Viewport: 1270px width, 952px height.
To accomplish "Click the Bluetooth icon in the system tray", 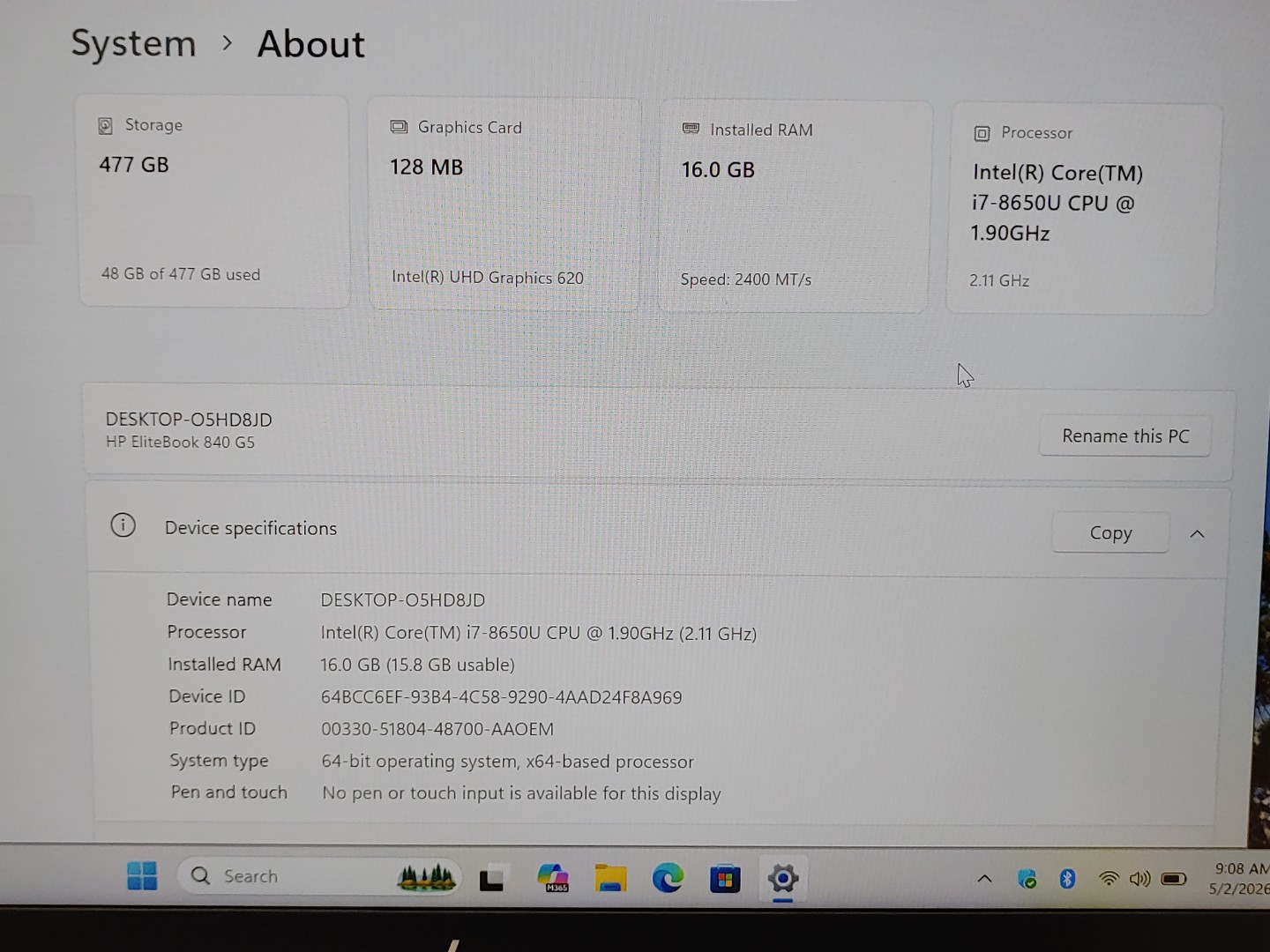I will (1067, 878).
